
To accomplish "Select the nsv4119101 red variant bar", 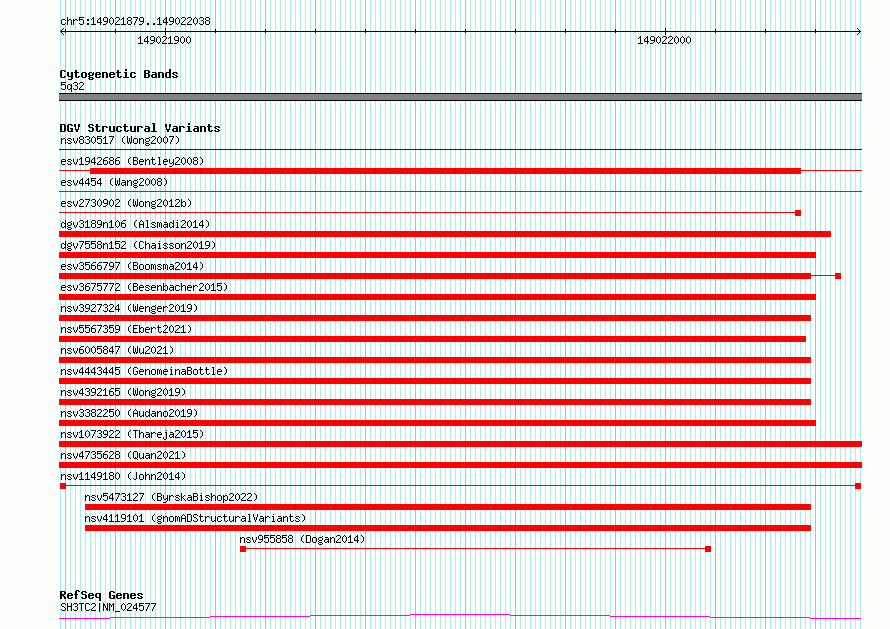I will 448,528.
